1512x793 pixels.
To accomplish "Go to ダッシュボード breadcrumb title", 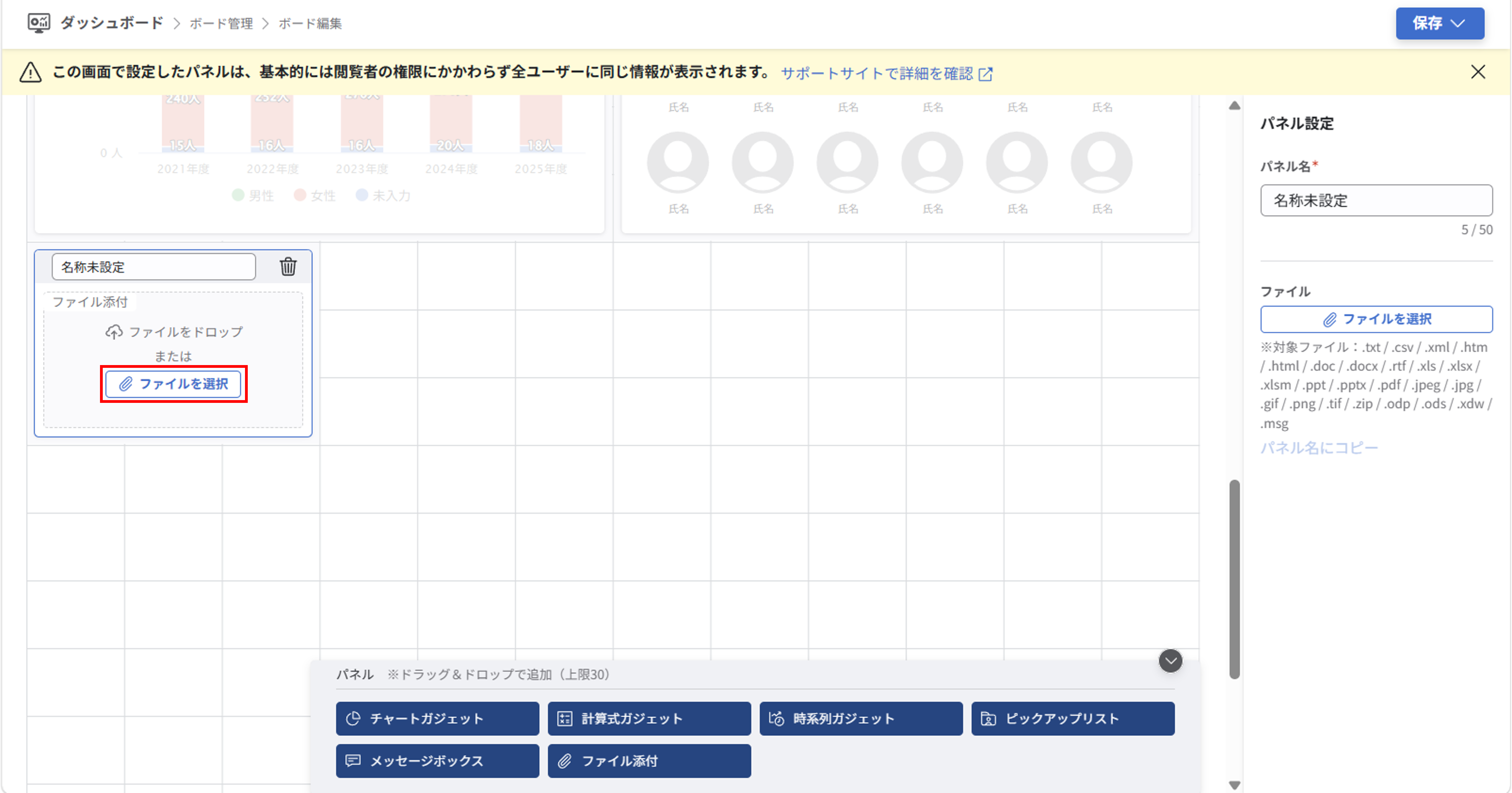I will pyautogui.click(x=112, y=23).
